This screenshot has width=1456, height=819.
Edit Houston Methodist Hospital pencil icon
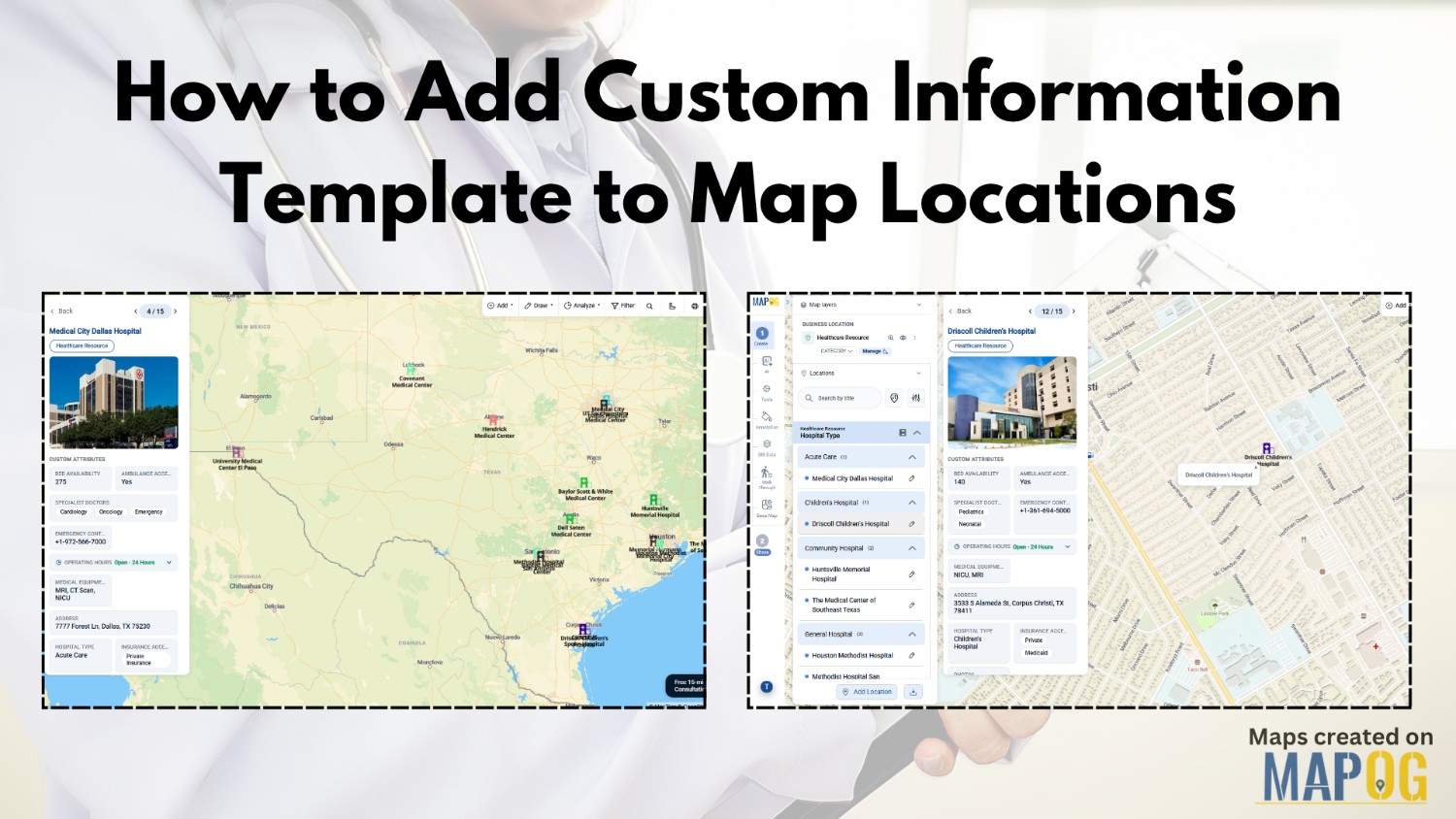(911, 656)
